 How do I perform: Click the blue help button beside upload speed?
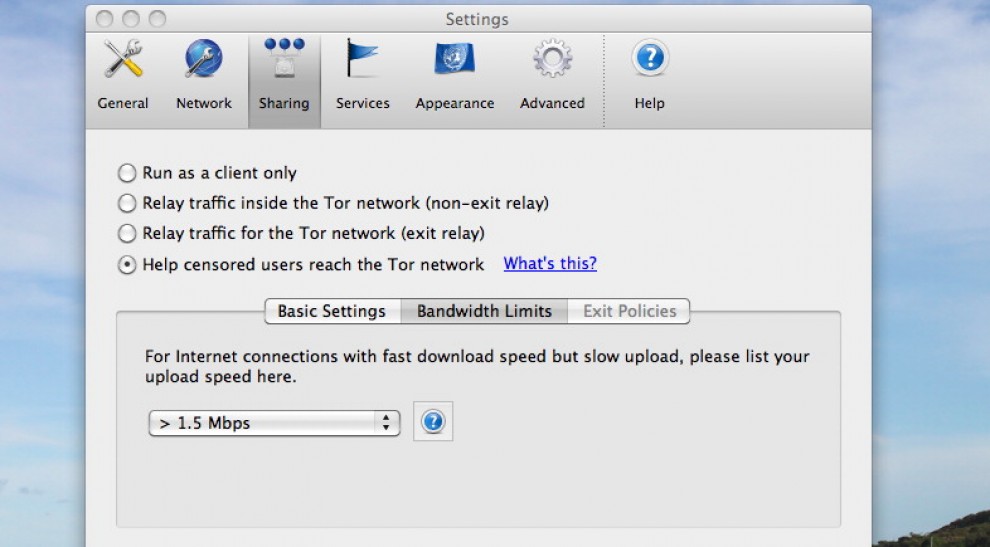433,421
